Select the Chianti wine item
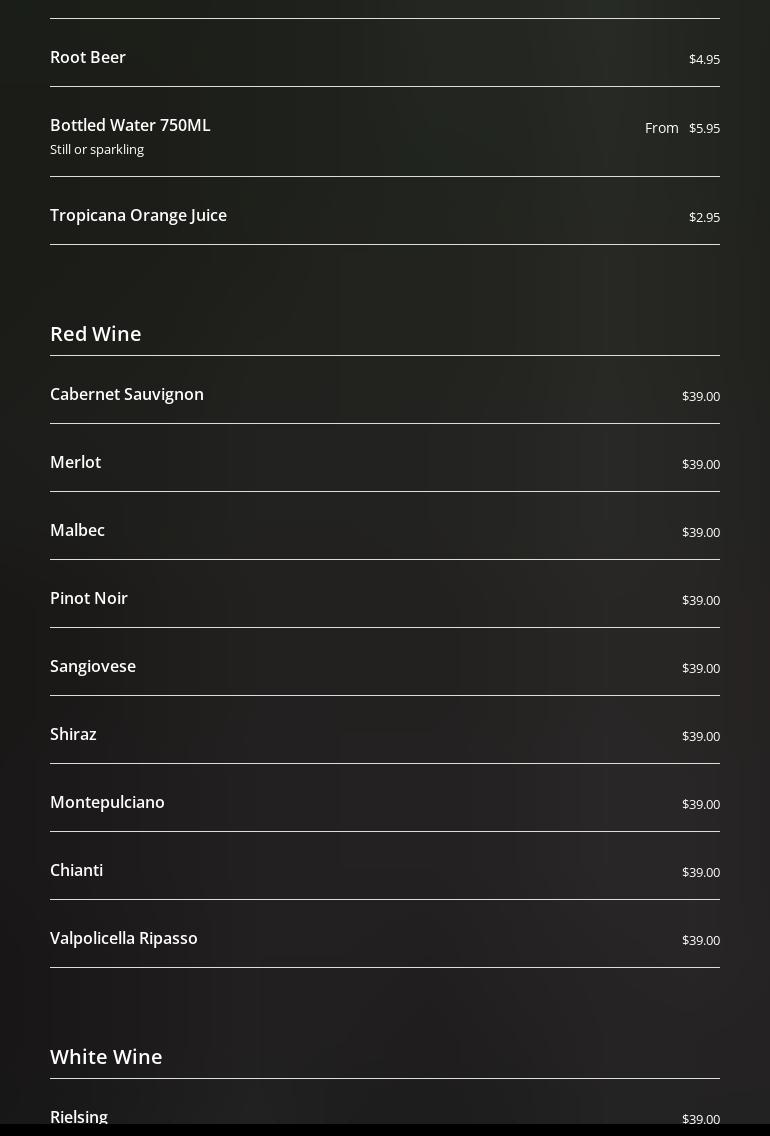This screenshot has width=770, height=1136. tap(77, 870)
